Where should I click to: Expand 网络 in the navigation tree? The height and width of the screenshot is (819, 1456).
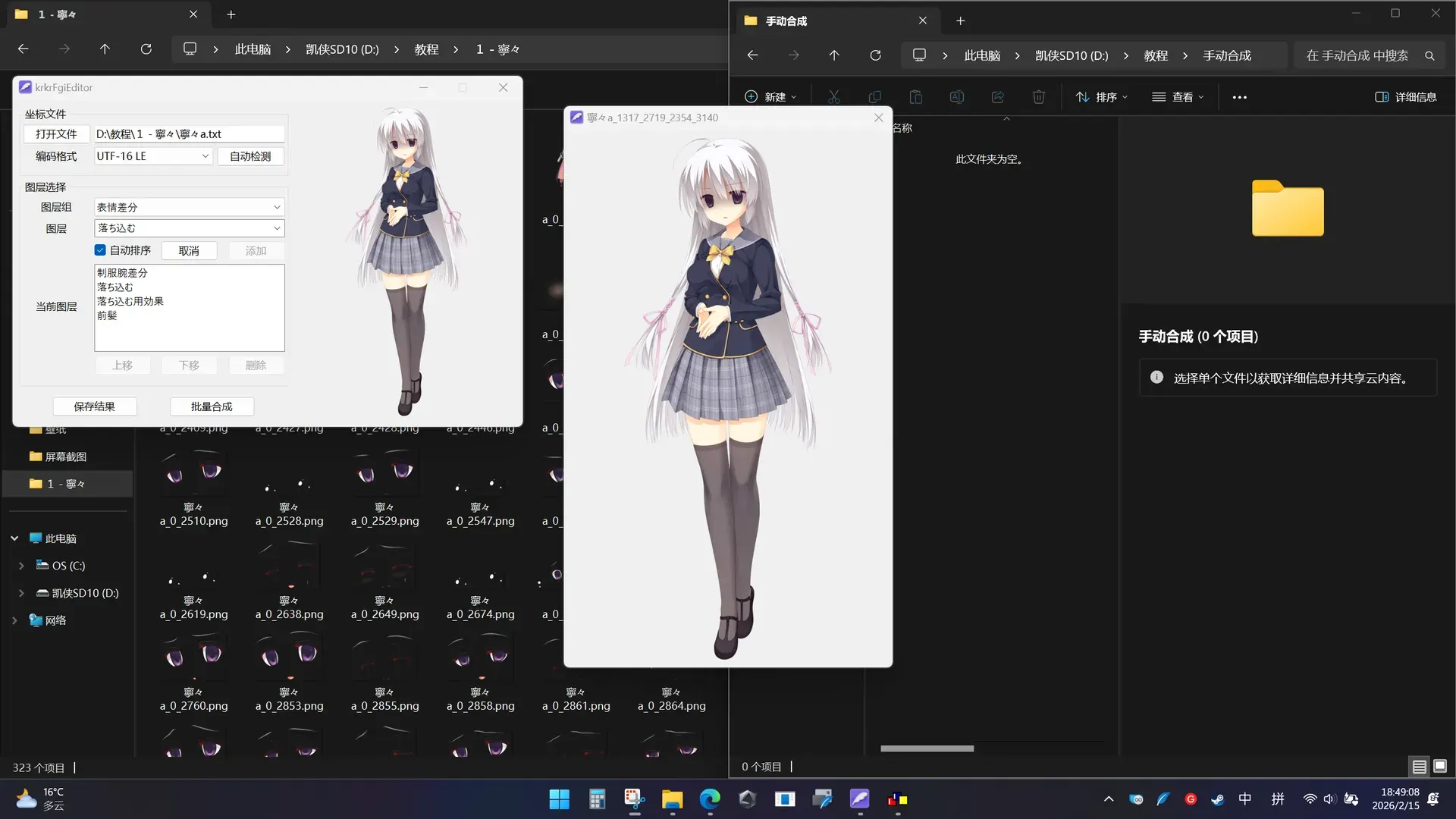14,620
